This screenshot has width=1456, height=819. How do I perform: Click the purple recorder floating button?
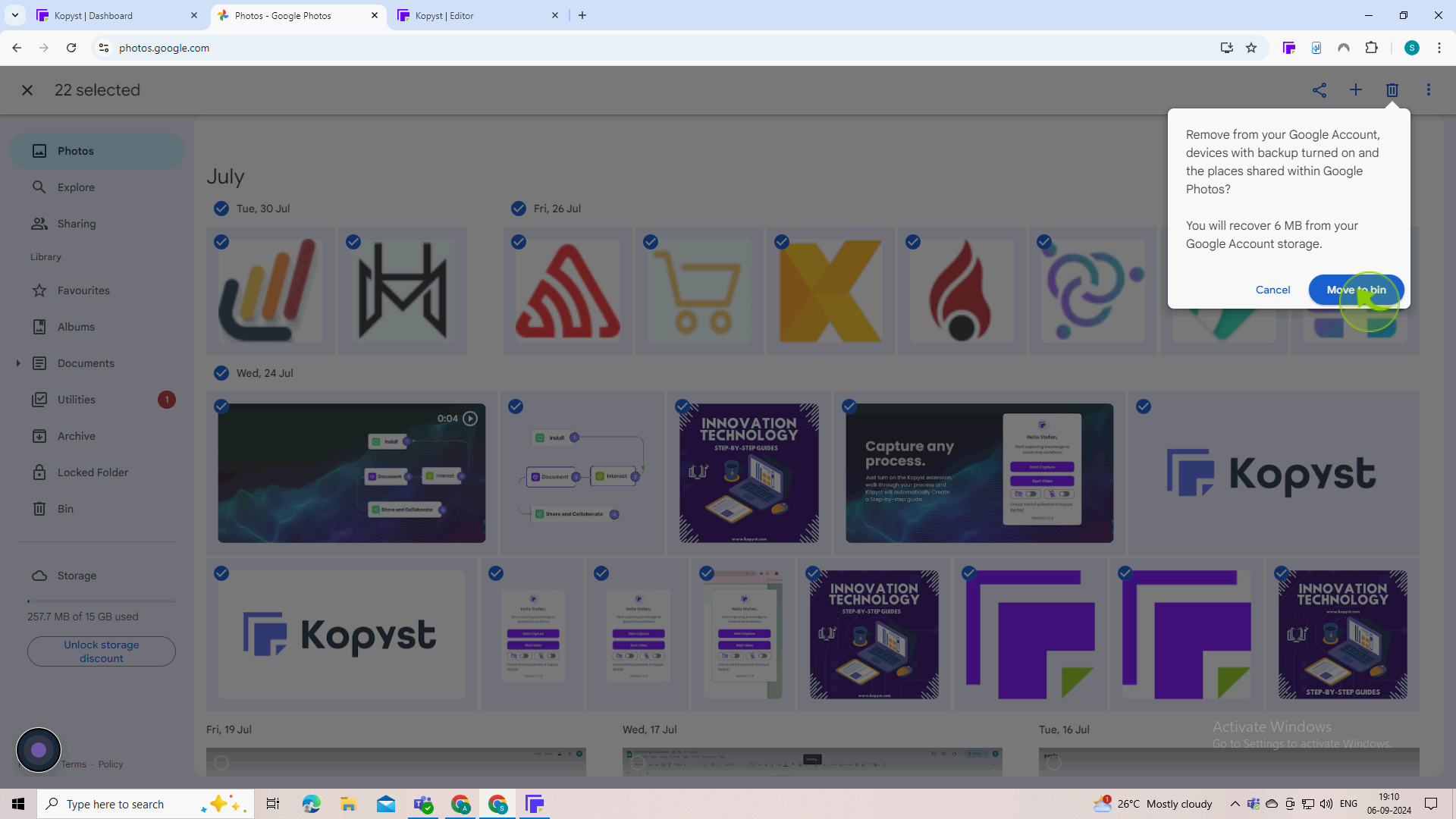39,750
